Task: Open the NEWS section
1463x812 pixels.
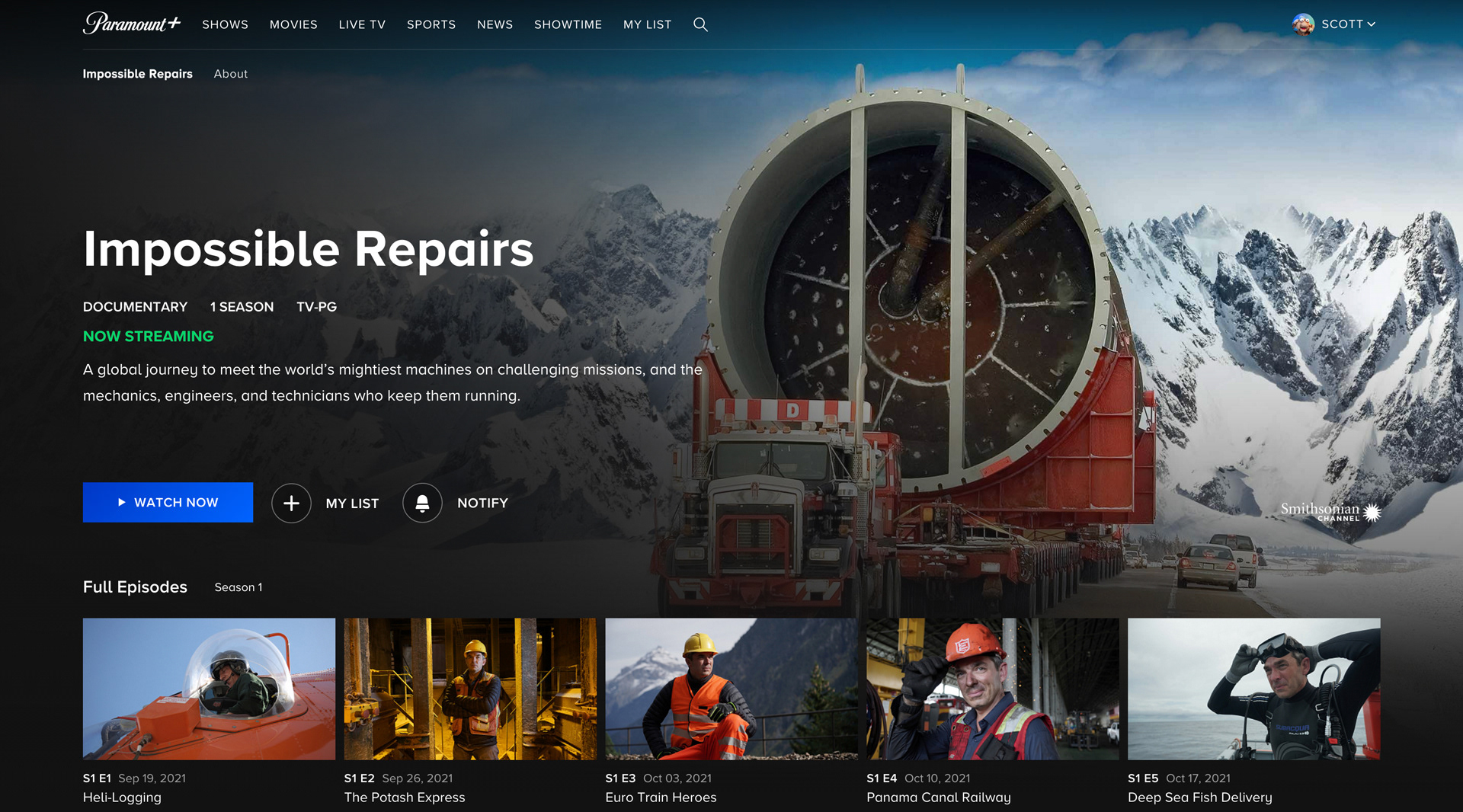Action: click(x=495, y=24)
